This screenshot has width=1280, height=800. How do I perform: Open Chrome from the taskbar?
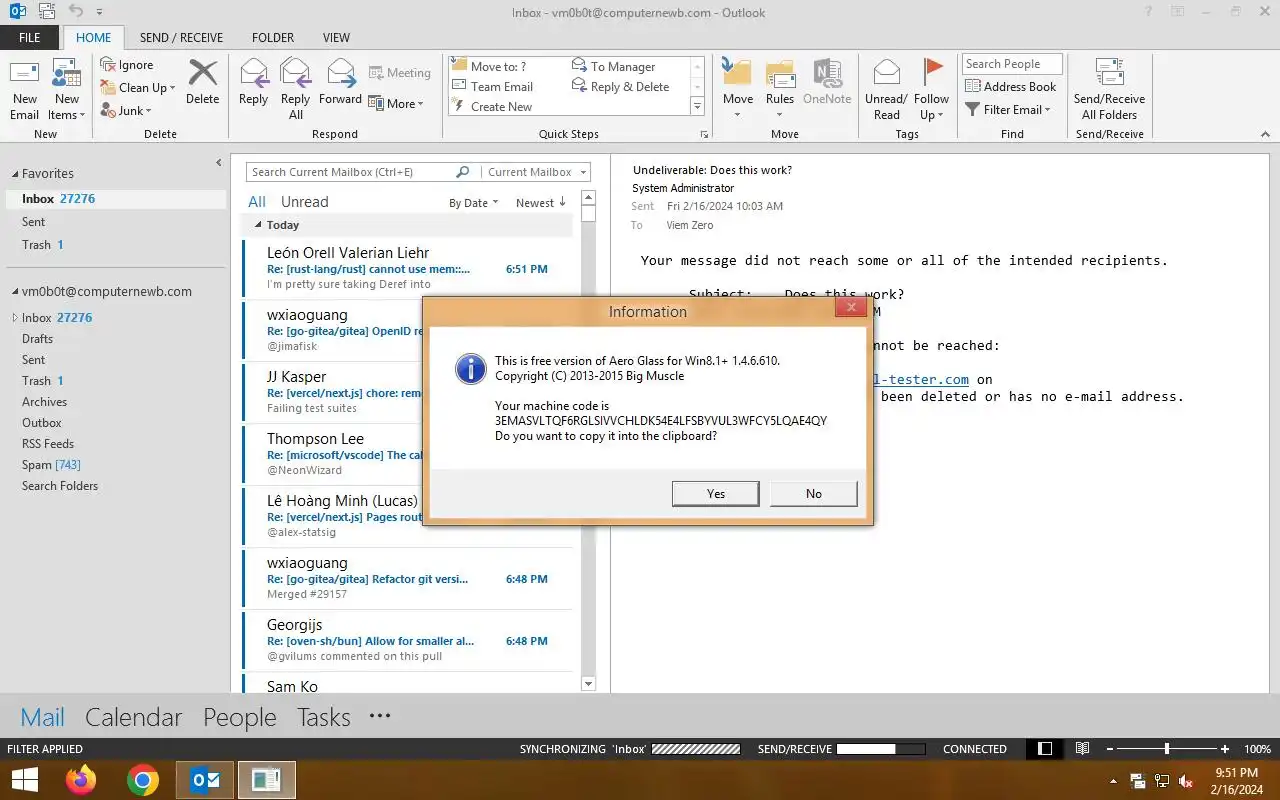click(x=143, y=780)
